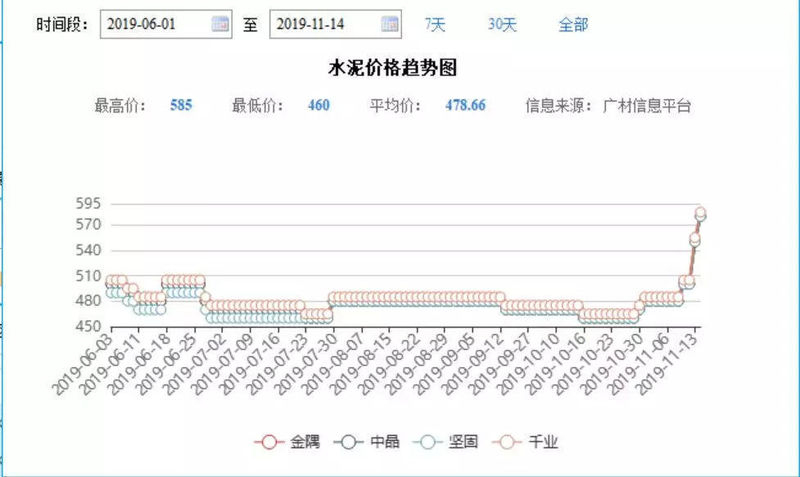Click the 时间段 label
The image size is (800, 477).
tap(62, 24)
